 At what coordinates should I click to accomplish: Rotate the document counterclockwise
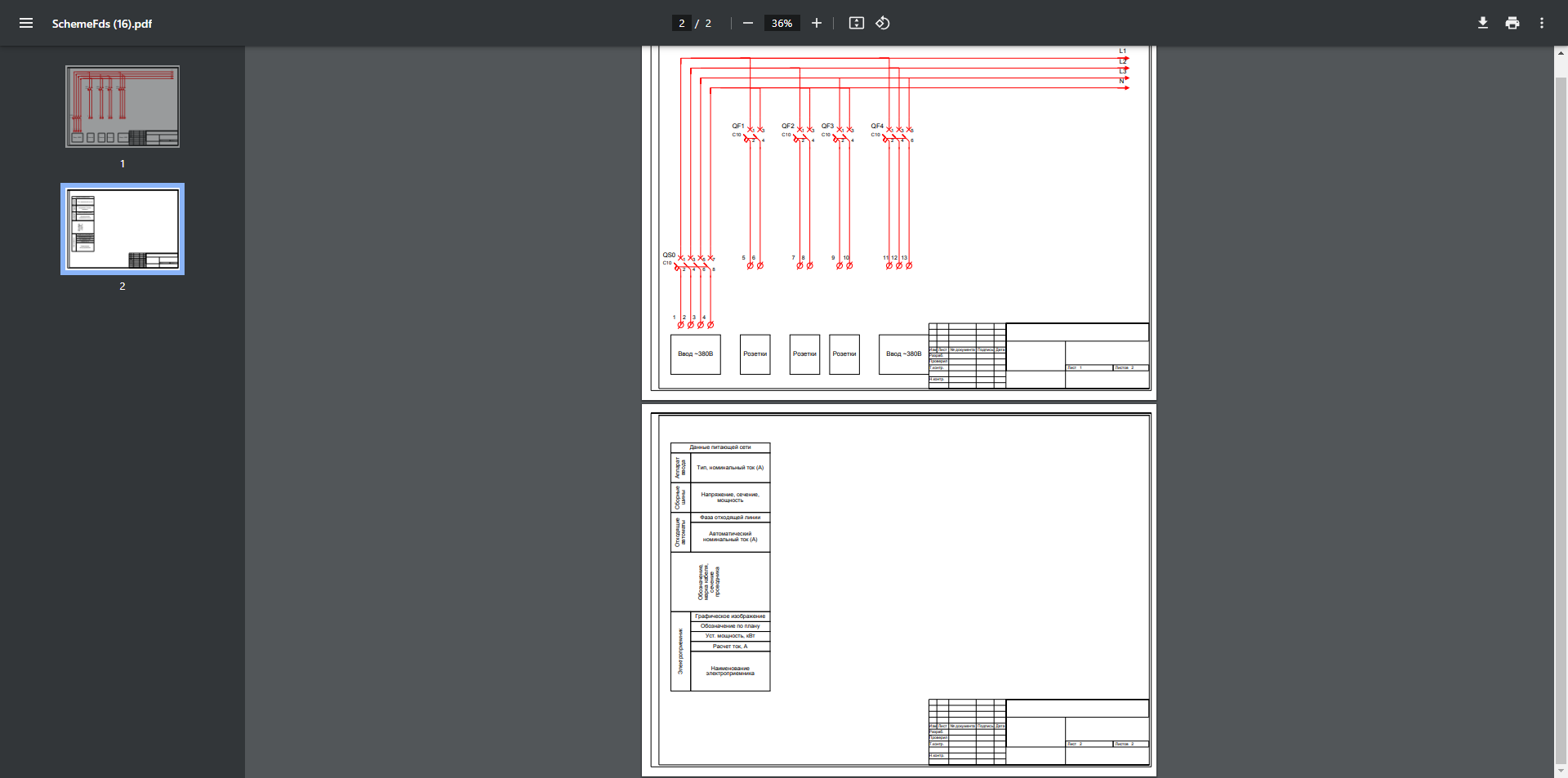tap(883, 23)
